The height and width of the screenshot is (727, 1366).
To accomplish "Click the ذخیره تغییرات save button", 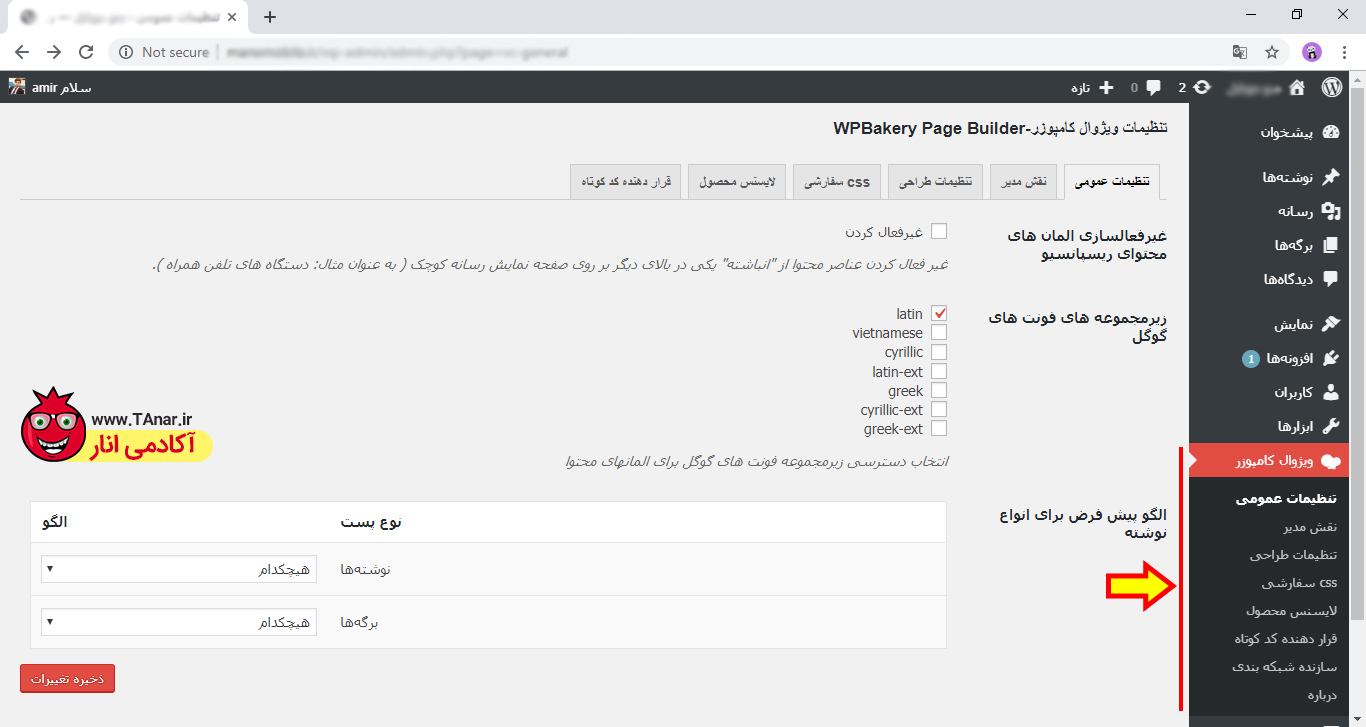I will pyautogui.click(x=67, y=678).
